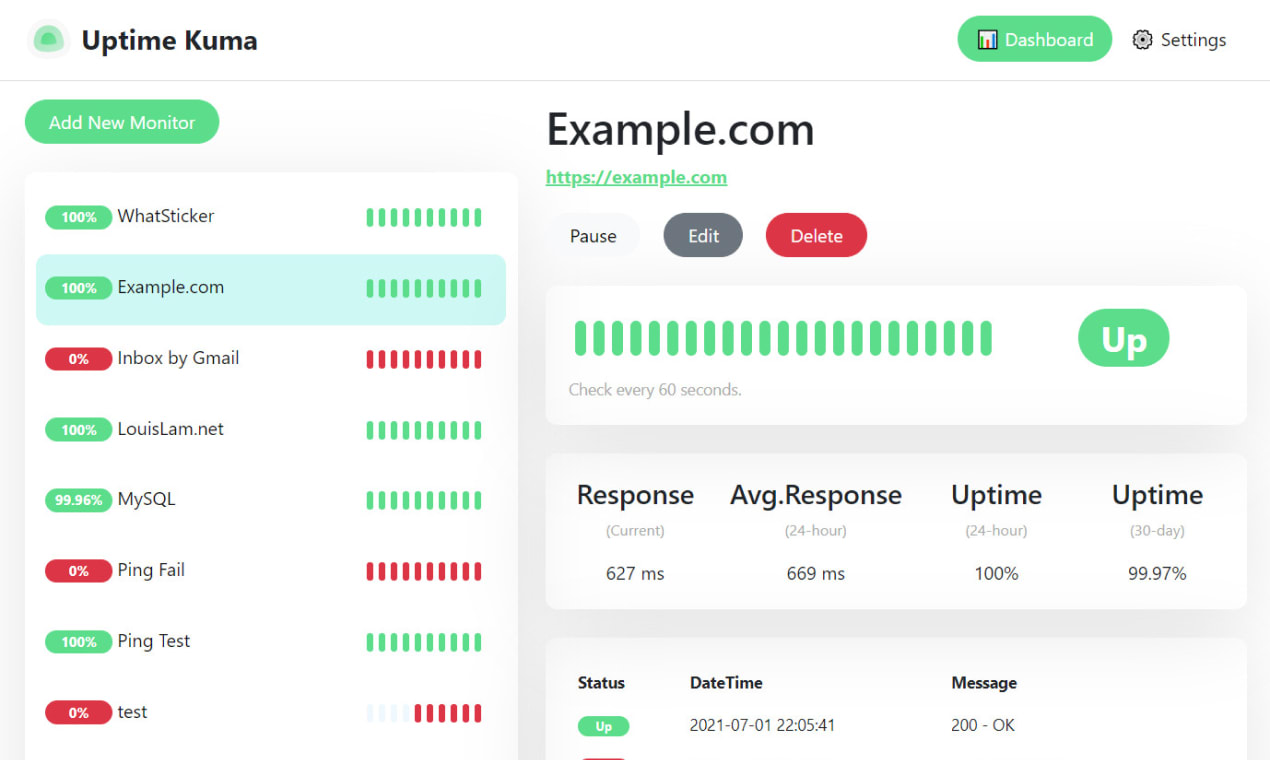This screenshot has height=760, width=1270.
Task: Click the Dashboard chart icon
Action: [987, 40]
